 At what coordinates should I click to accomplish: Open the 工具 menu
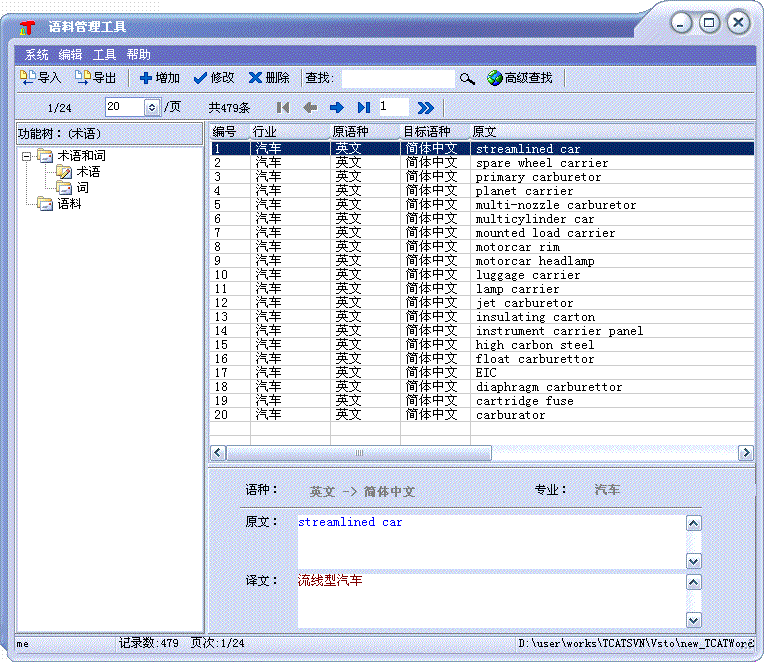coord(104,55)
